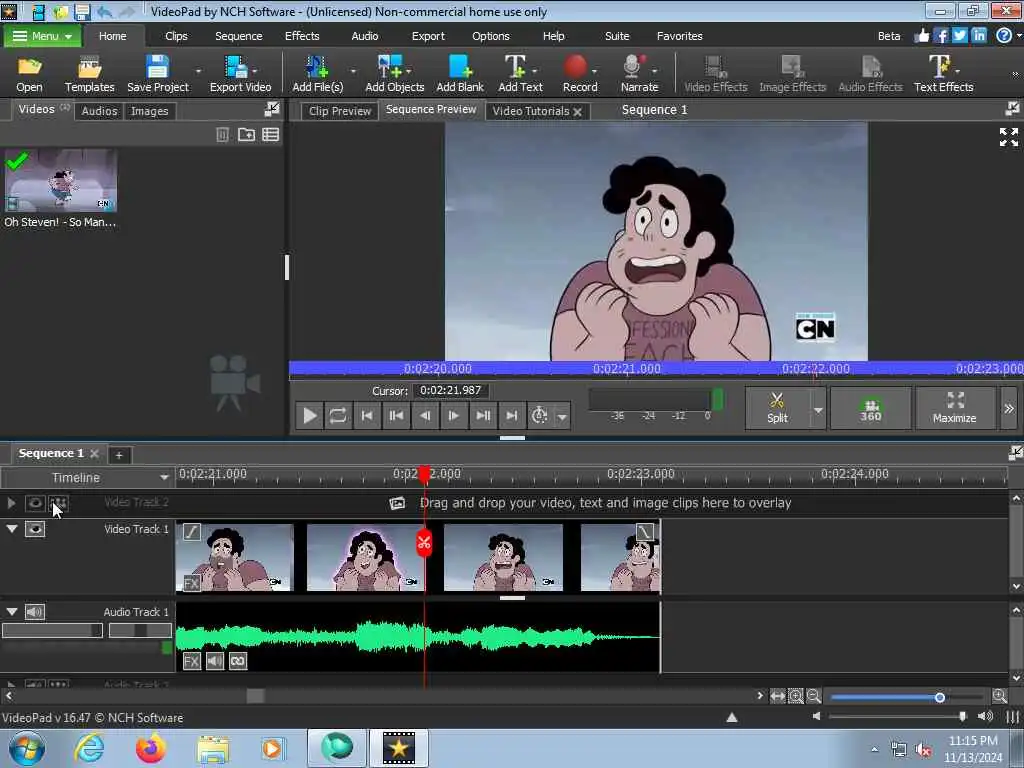Maximize the preview with the Maximize button
This screenshot has width=1024, height=768.
955,408
